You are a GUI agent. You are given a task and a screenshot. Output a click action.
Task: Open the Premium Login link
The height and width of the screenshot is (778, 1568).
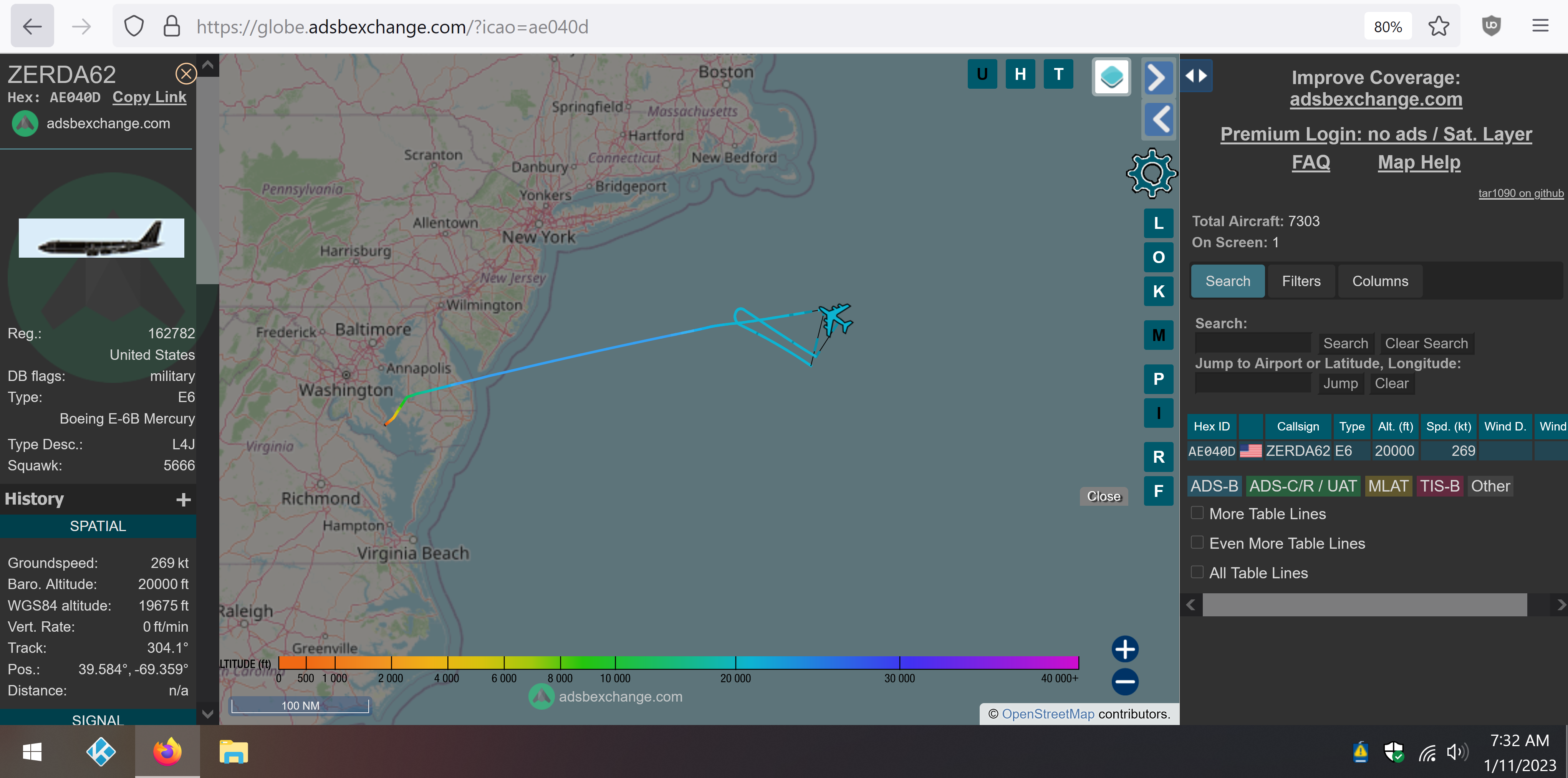click(1376, 134)
